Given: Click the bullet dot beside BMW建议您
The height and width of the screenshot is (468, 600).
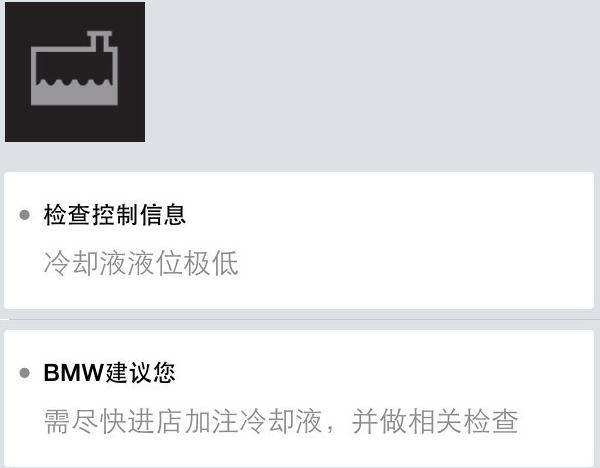Looking at the screenshot, I should pos(24,373).
